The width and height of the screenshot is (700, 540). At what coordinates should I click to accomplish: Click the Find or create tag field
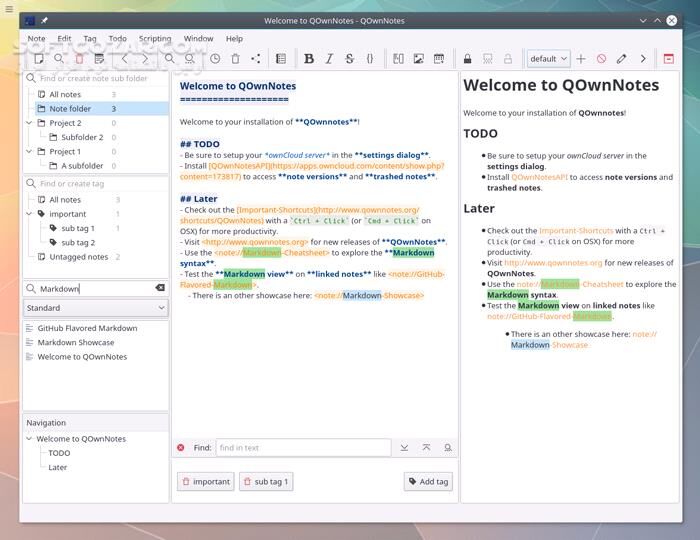pos(96,183)
